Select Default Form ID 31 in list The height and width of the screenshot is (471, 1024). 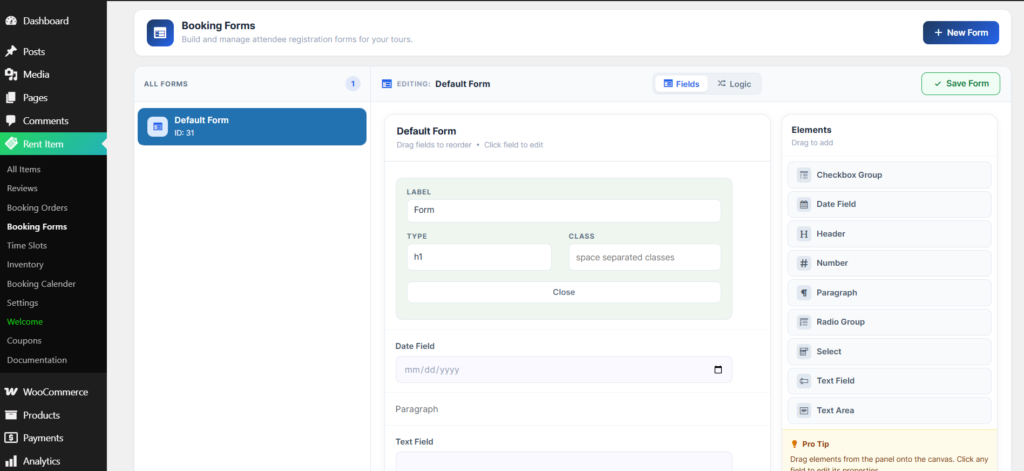point(252,127)
